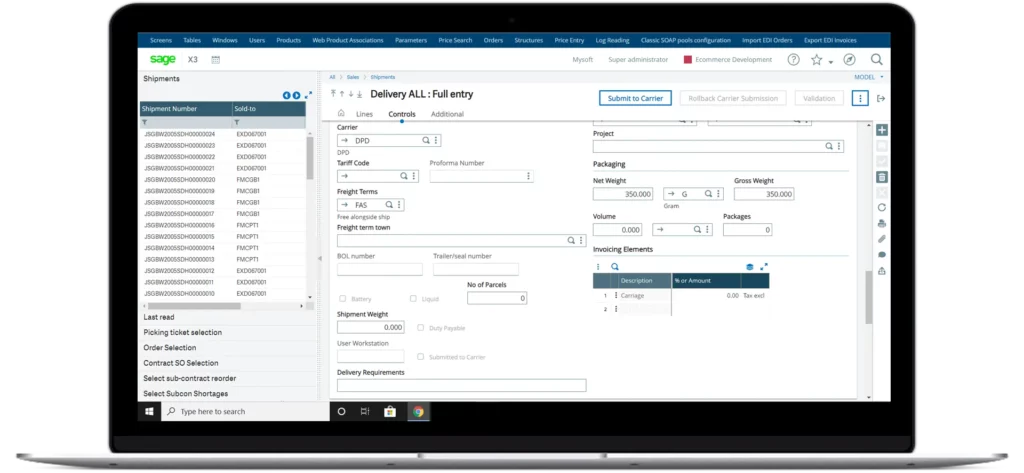
Task: Tick the Submitted to Carrier checkbox
Action: click(421, 357)
